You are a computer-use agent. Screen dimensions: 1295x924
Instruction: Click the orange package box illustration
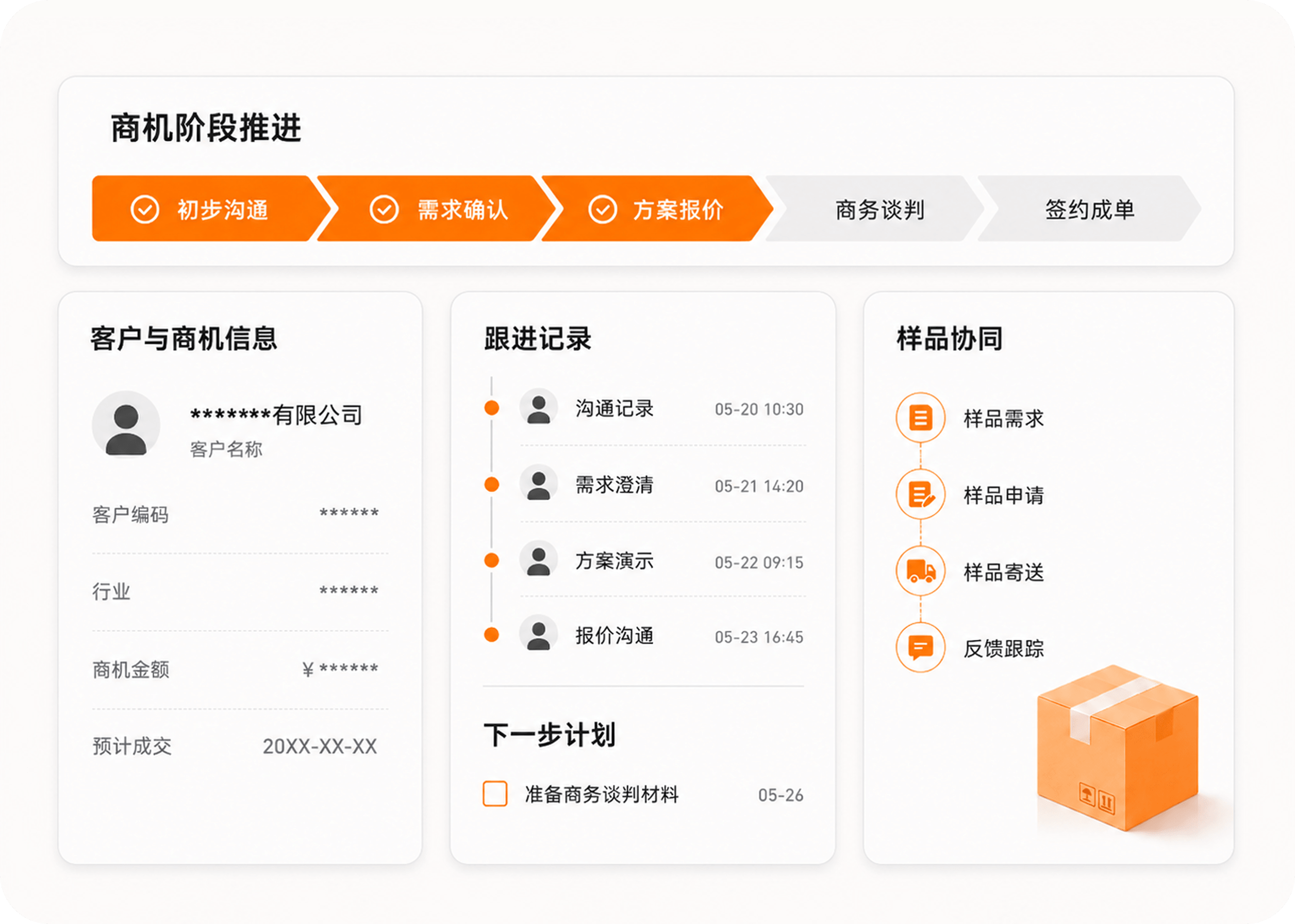1118,748
